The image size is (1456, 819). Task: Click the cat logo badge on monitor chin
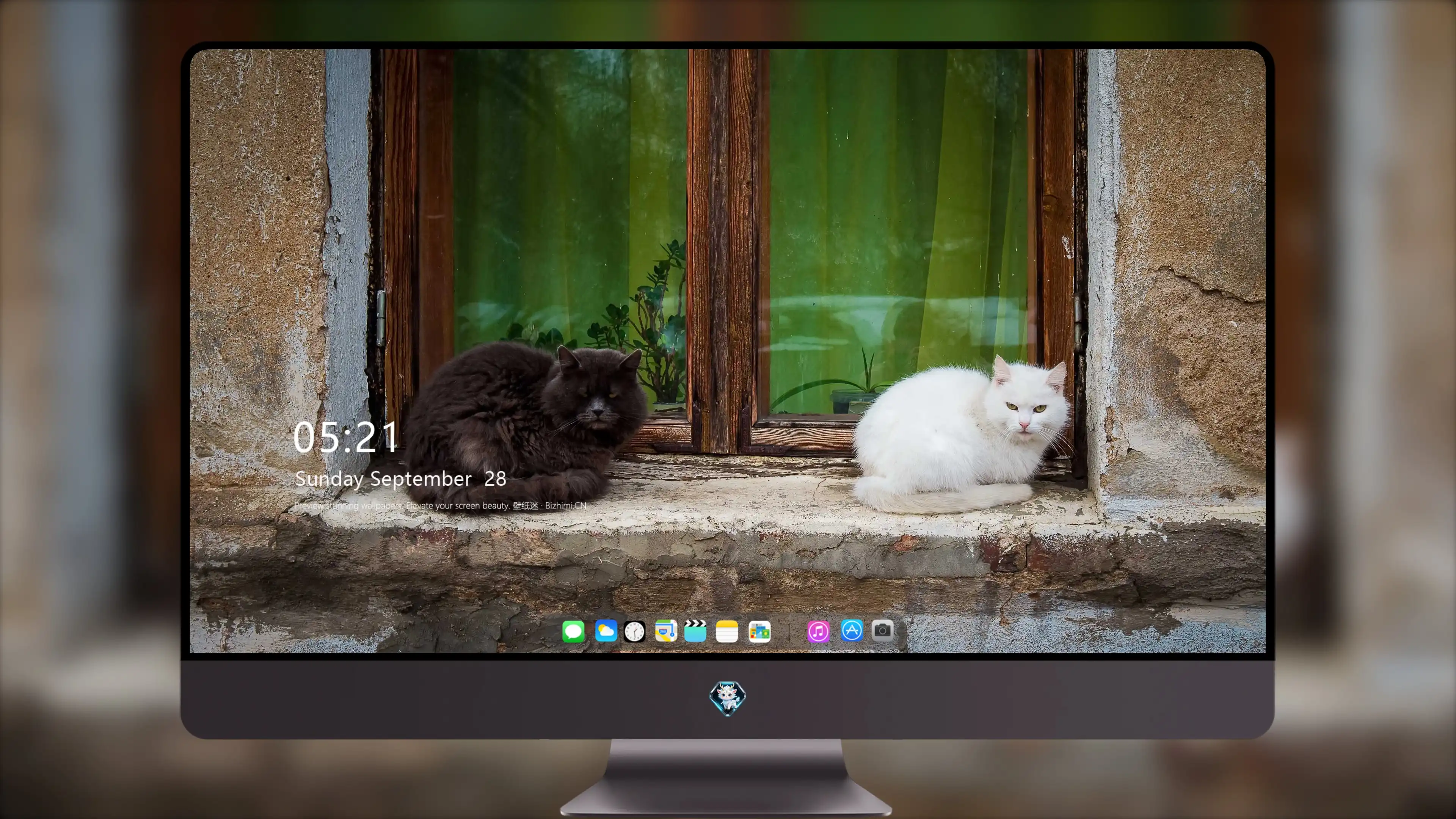tap(728, 698)
